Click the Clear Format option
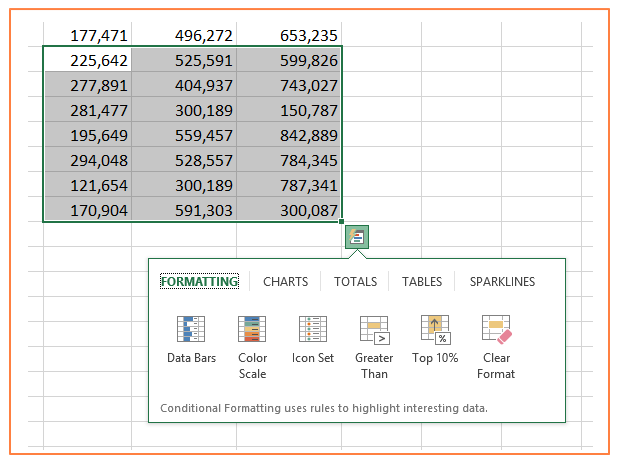This screenshot has height=461, width=619. pyautogui.click(x=496, y=345)
